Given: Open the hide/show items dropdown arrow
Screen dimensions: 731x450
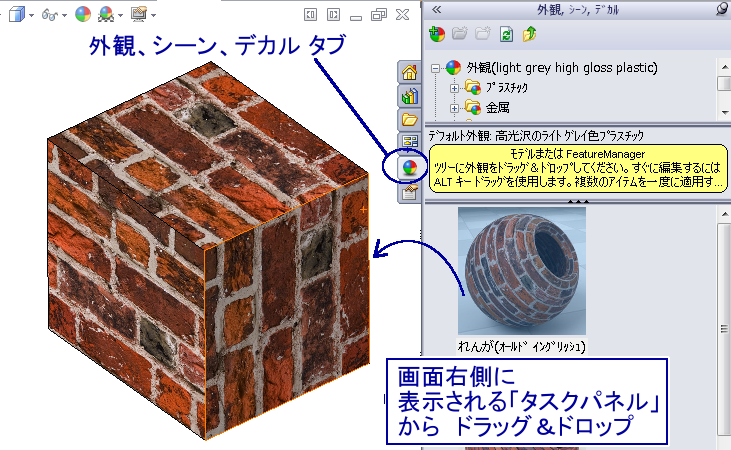Looking at the screenshot, I should point(64,15).
